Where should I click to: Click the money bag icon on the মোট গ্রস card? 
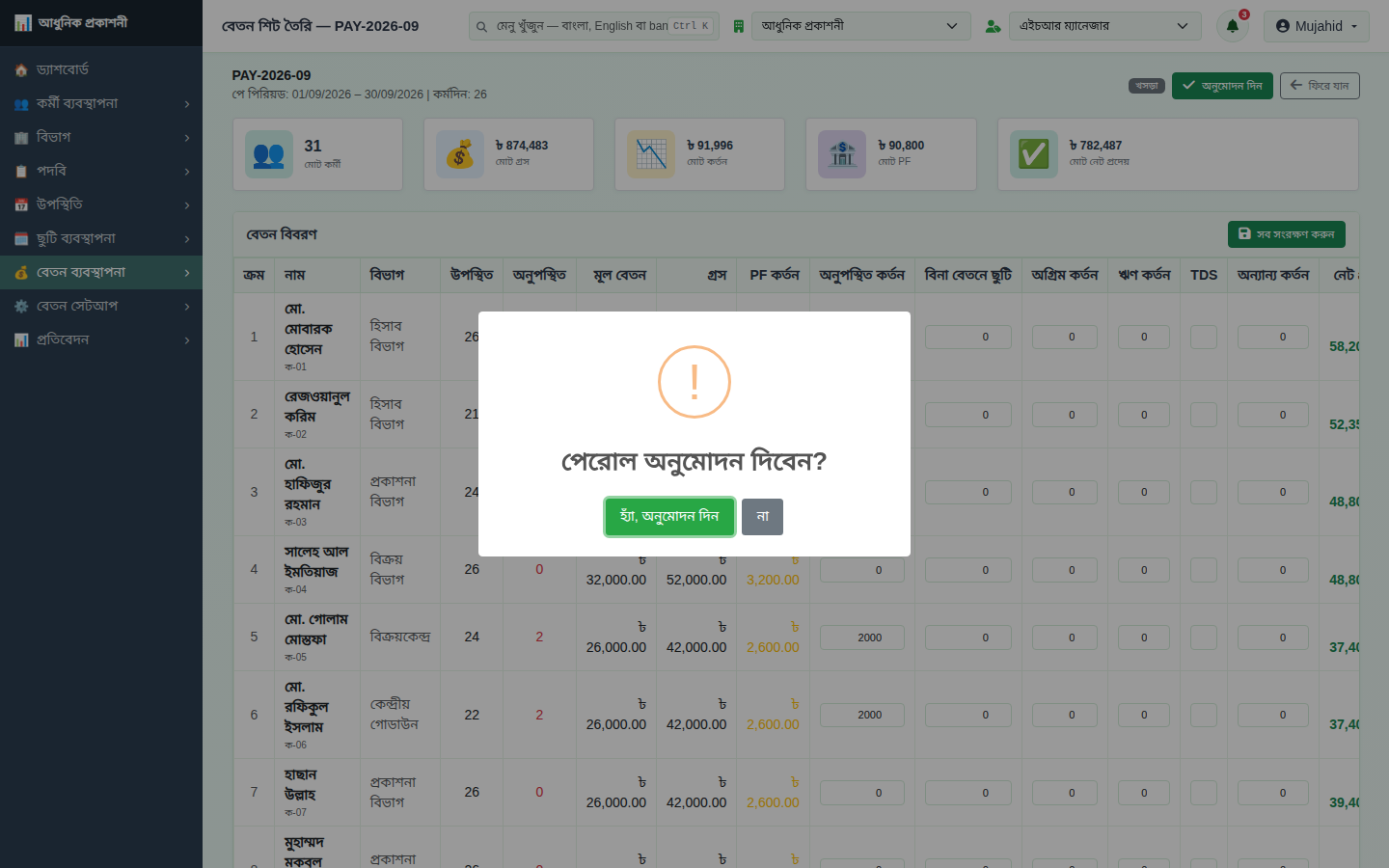[460, 154]
